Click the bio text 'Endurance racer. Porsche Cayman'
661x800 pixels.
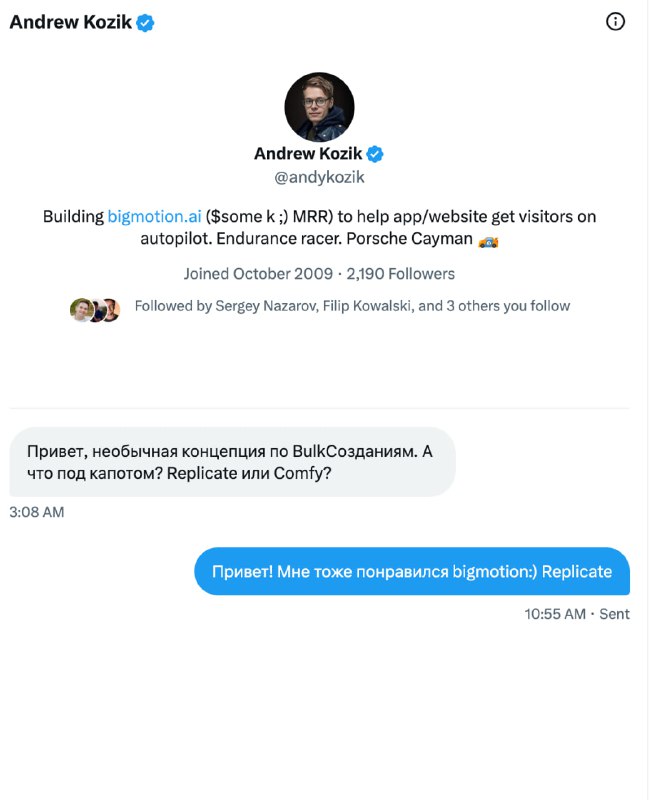[360, 241]
